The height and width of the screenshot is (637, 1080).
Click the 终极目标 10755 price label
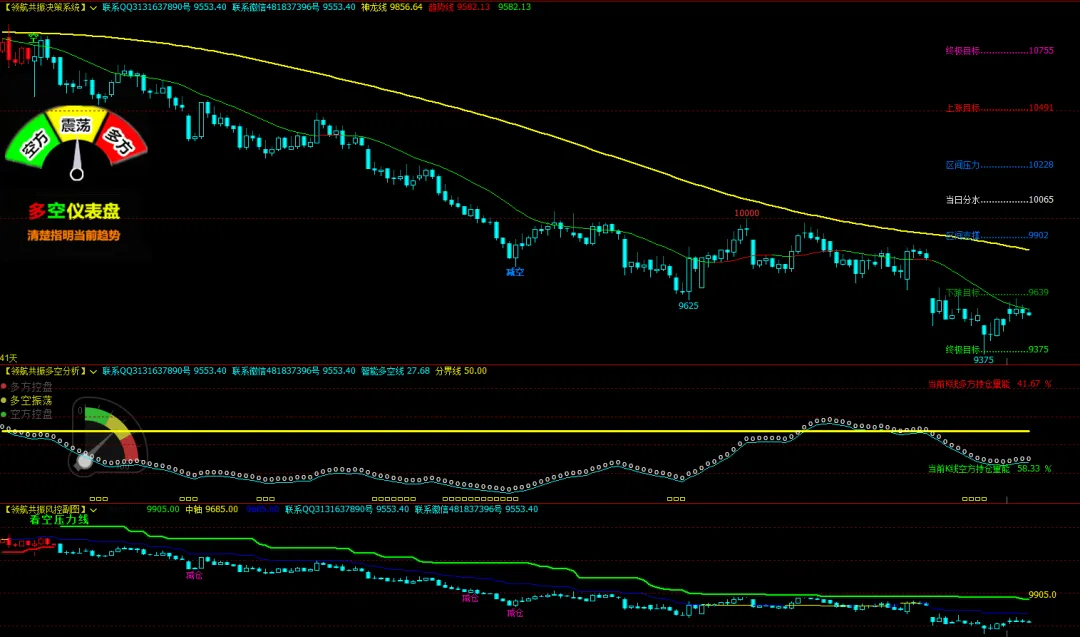click(999, 51)
